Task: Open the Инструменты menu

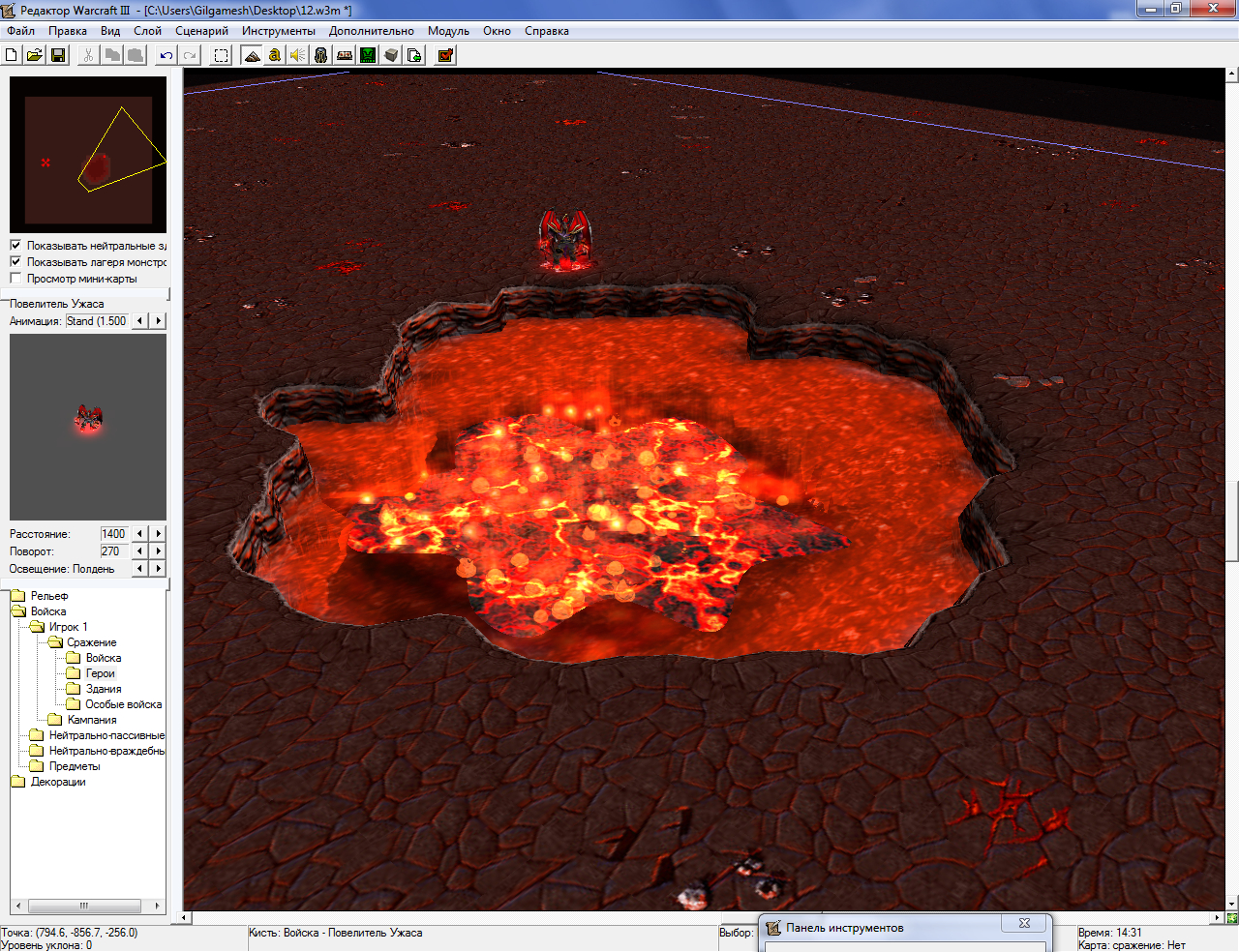Action: coord(279,31)
